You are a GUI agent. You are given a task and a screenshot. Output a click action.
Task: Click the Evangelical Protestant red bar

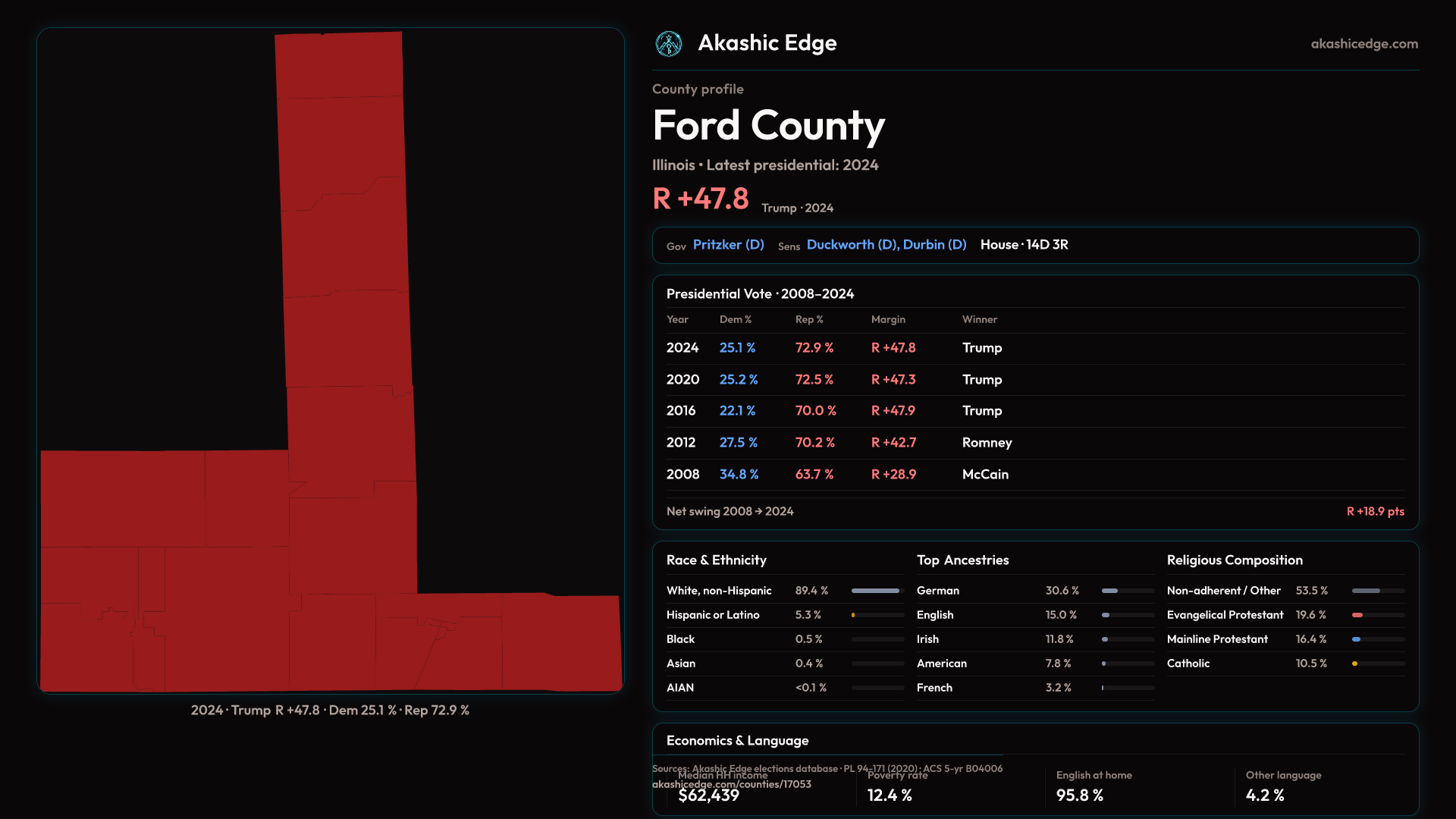pyautogui.click(x=1357, y=615)
